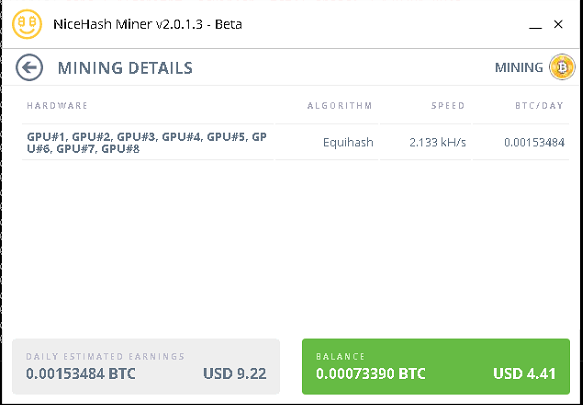
Task: Click the Bitcoin coin icon next to MINING
Action: click(562, 67)
